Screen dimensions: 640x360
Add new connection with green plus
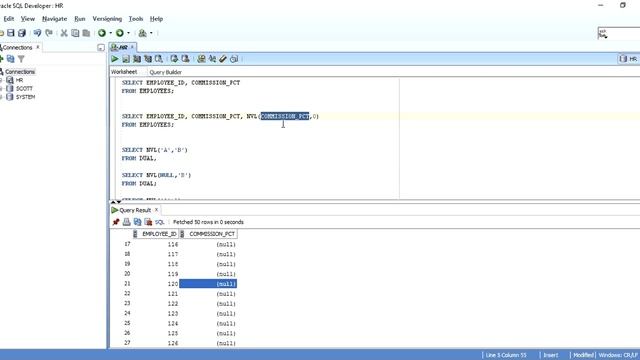pyautogui.click(x=1, y=59)
